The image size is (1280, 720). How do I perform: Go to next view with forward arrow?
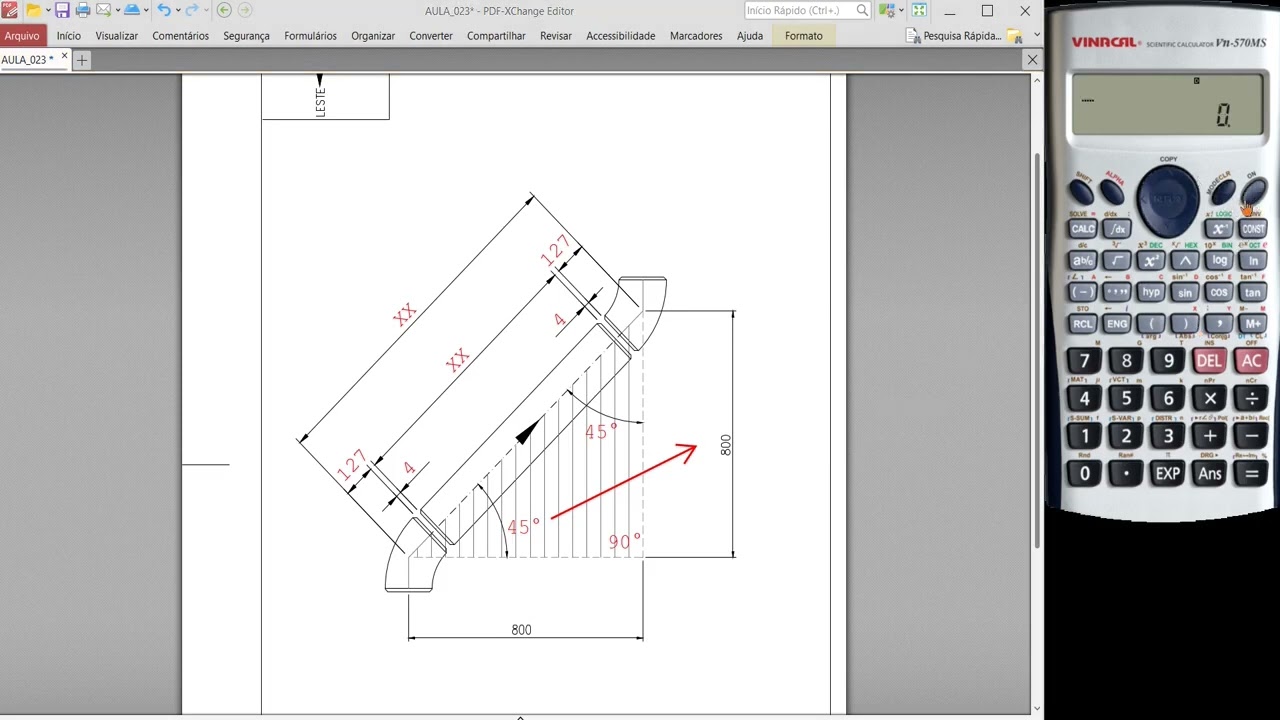244,10
